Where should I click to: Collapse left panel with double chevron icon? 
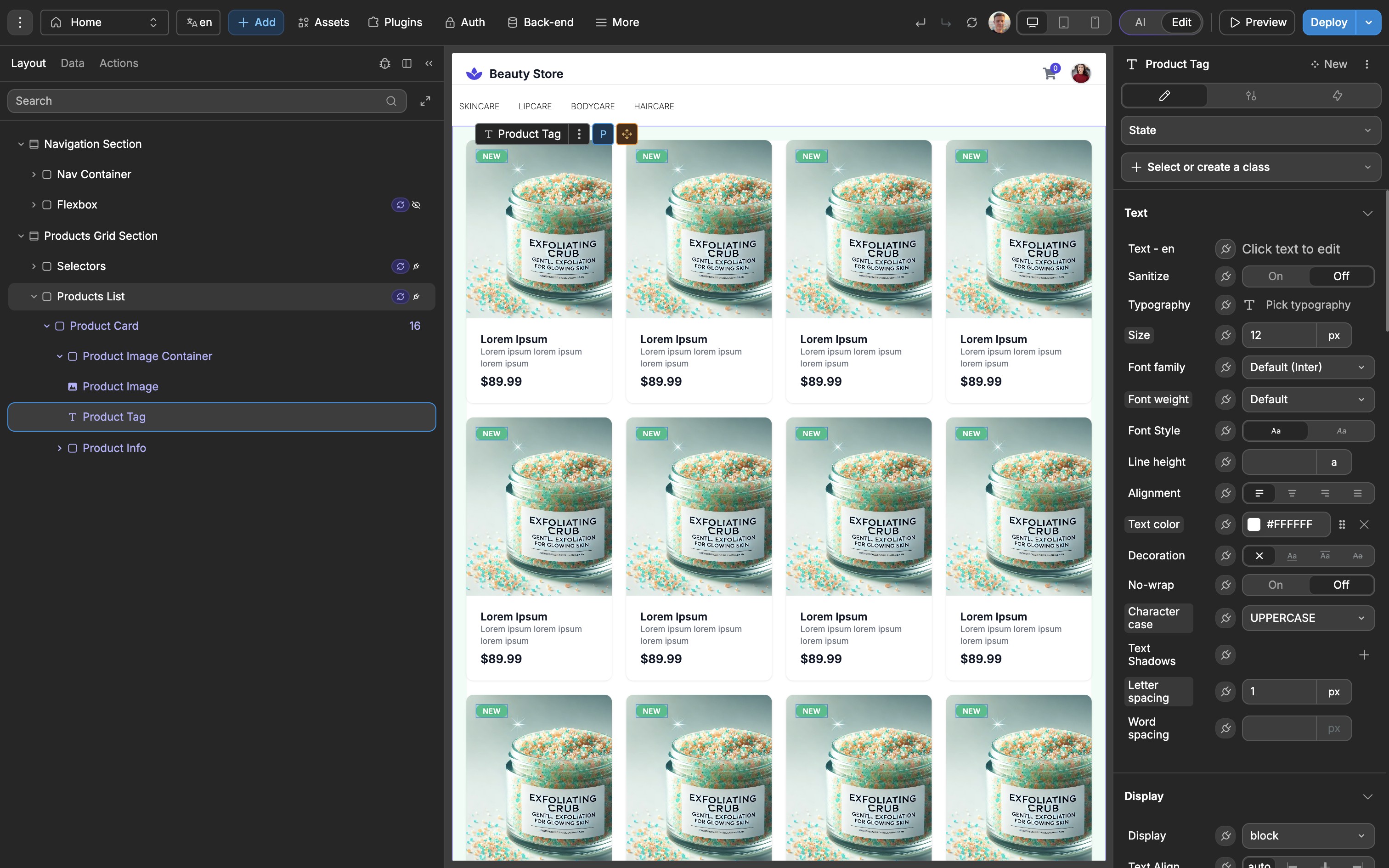(x=429, y=63)
